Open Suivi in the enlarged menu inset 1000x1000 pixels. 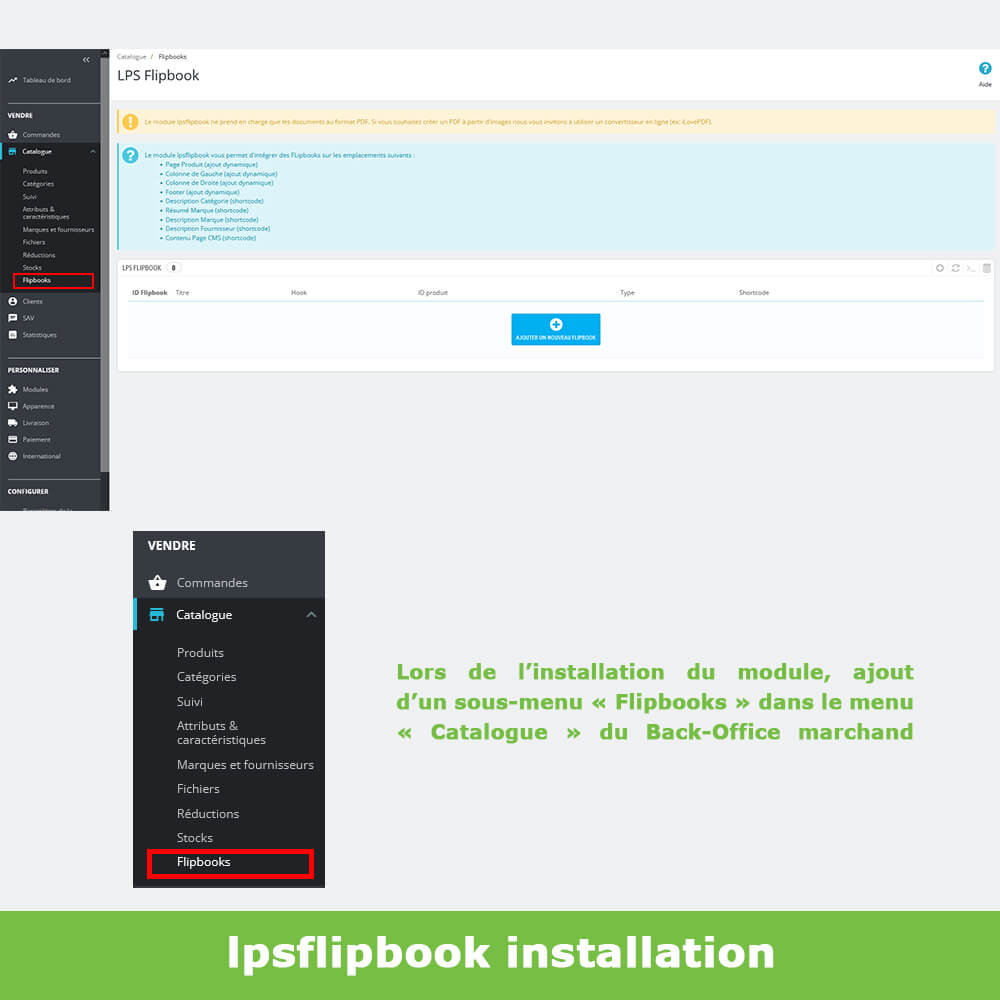click(x=189, y=702)
